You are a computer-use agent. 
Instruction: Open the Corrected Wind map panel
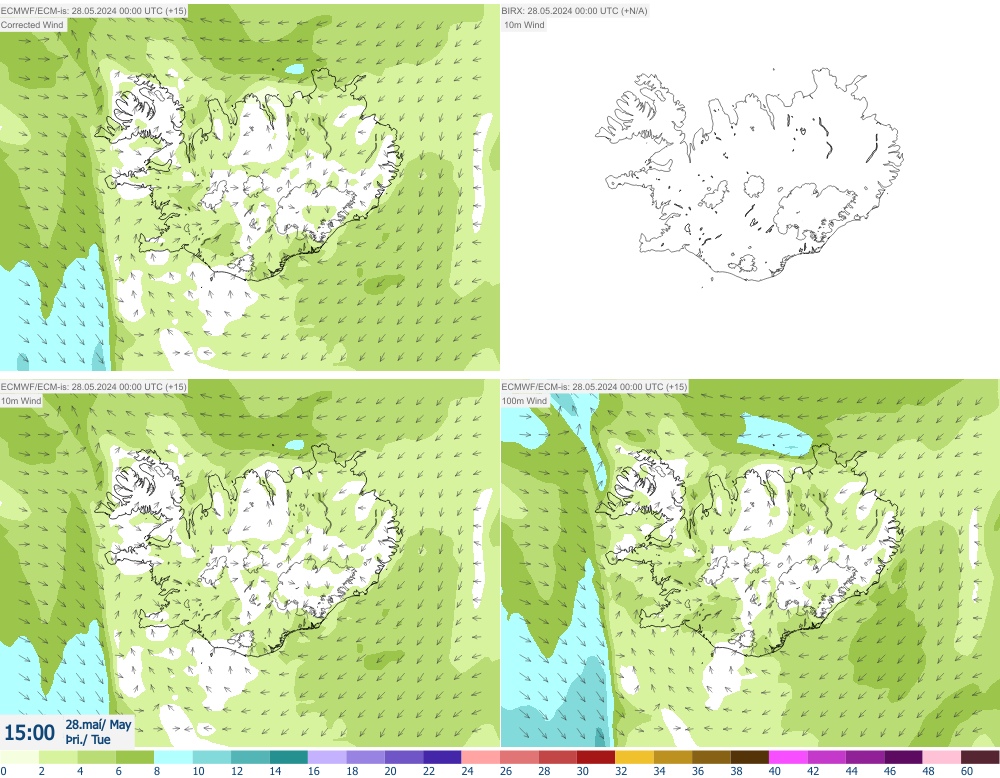point(250,187)
